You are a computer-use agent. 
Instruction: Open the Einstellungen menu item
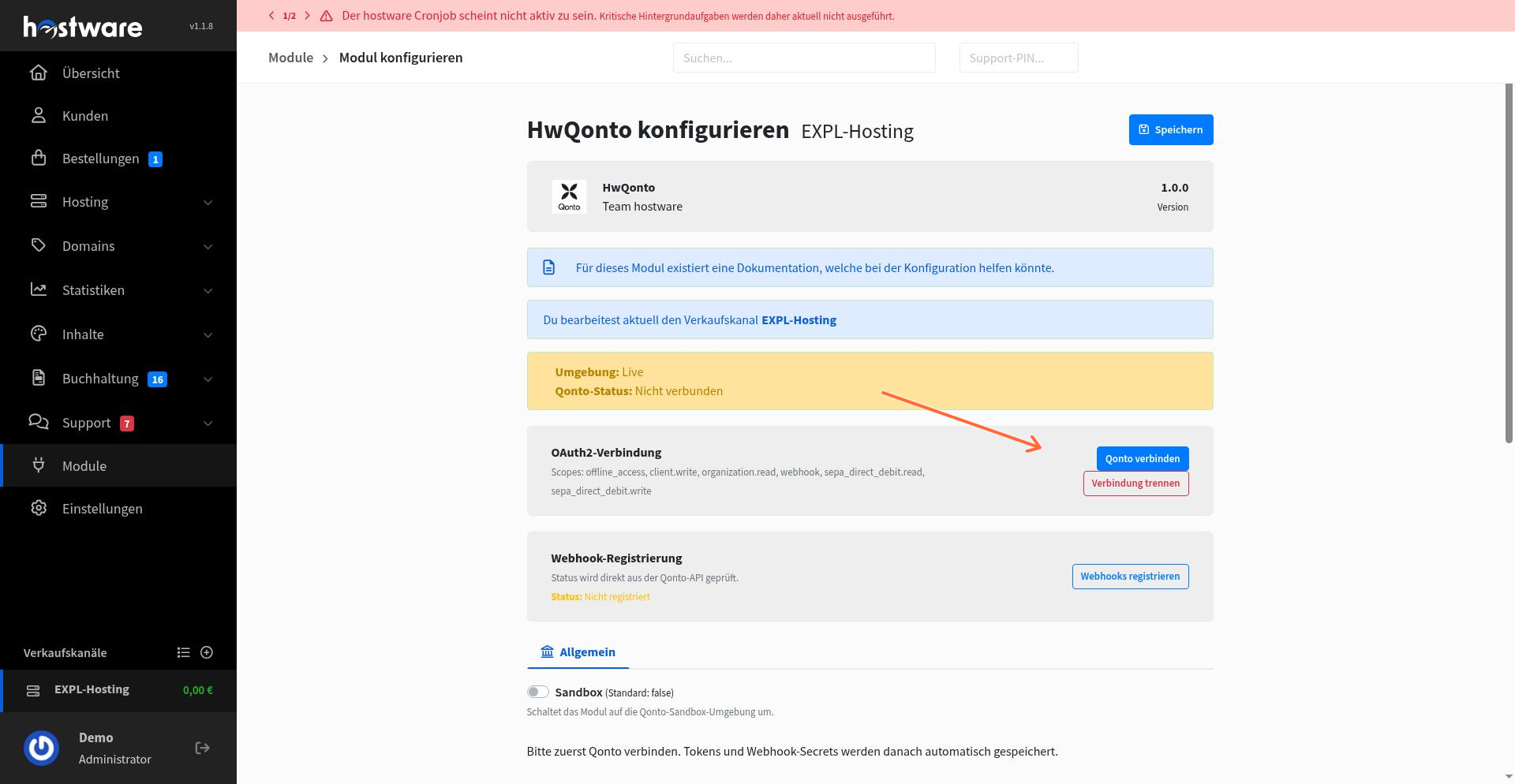118,508
